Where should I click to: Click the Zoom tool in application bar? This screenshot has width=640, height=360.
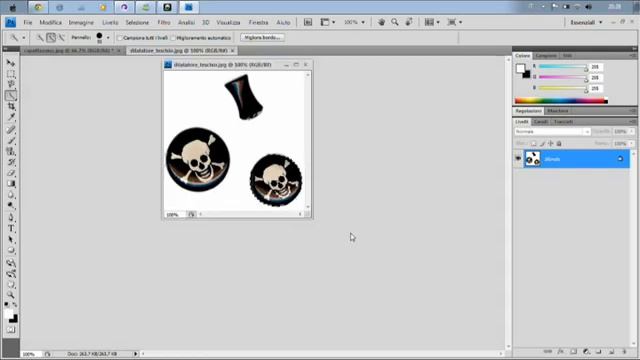click(395, 22)
